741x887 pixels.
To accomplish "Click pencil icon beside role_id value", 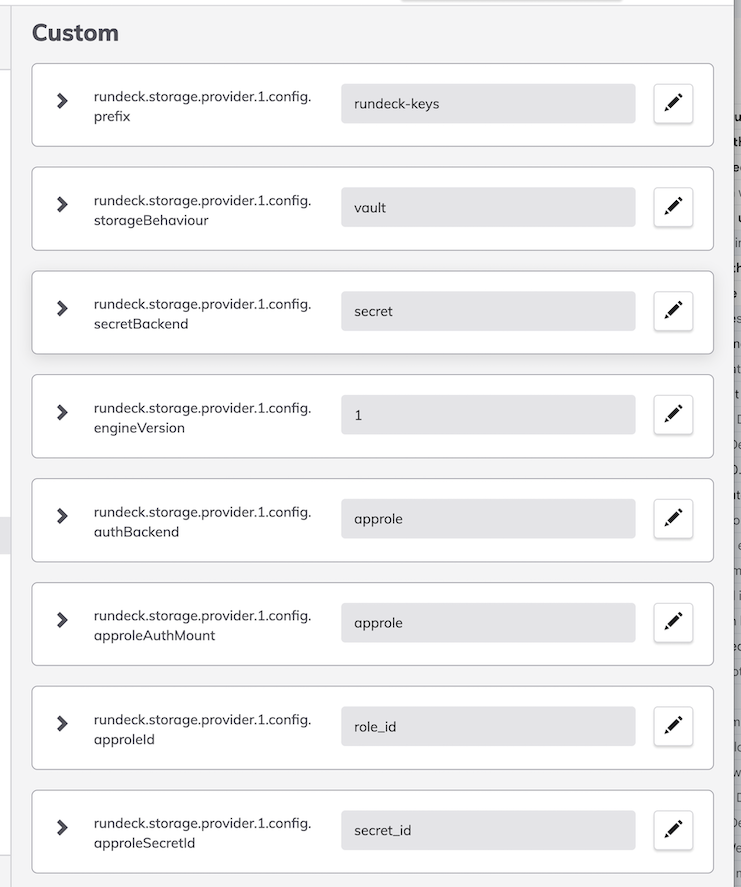I will 673,726.
